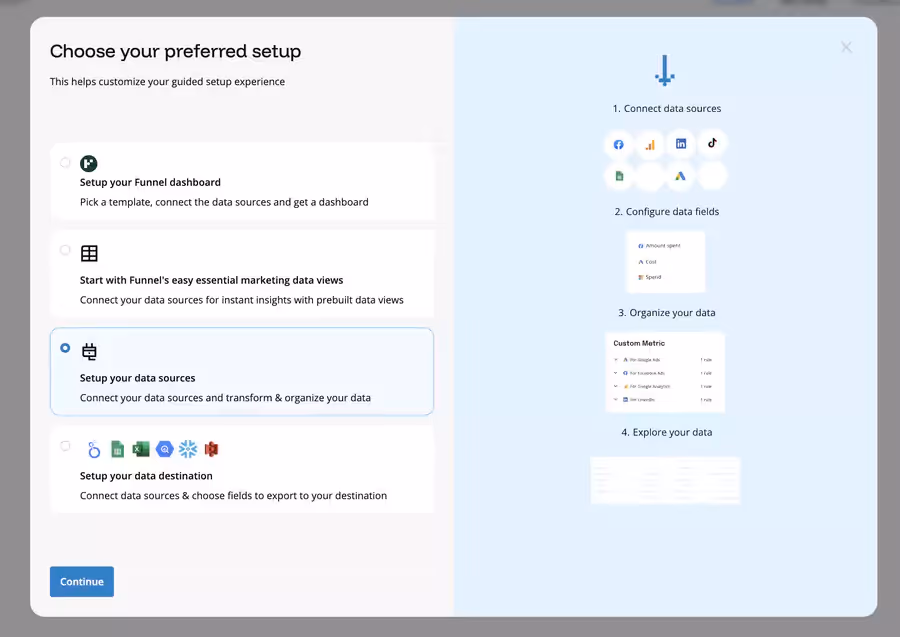Screen dimensions: 900x637
Task: Click the '4. Explore your data' step label
Action: coord(666,432)
